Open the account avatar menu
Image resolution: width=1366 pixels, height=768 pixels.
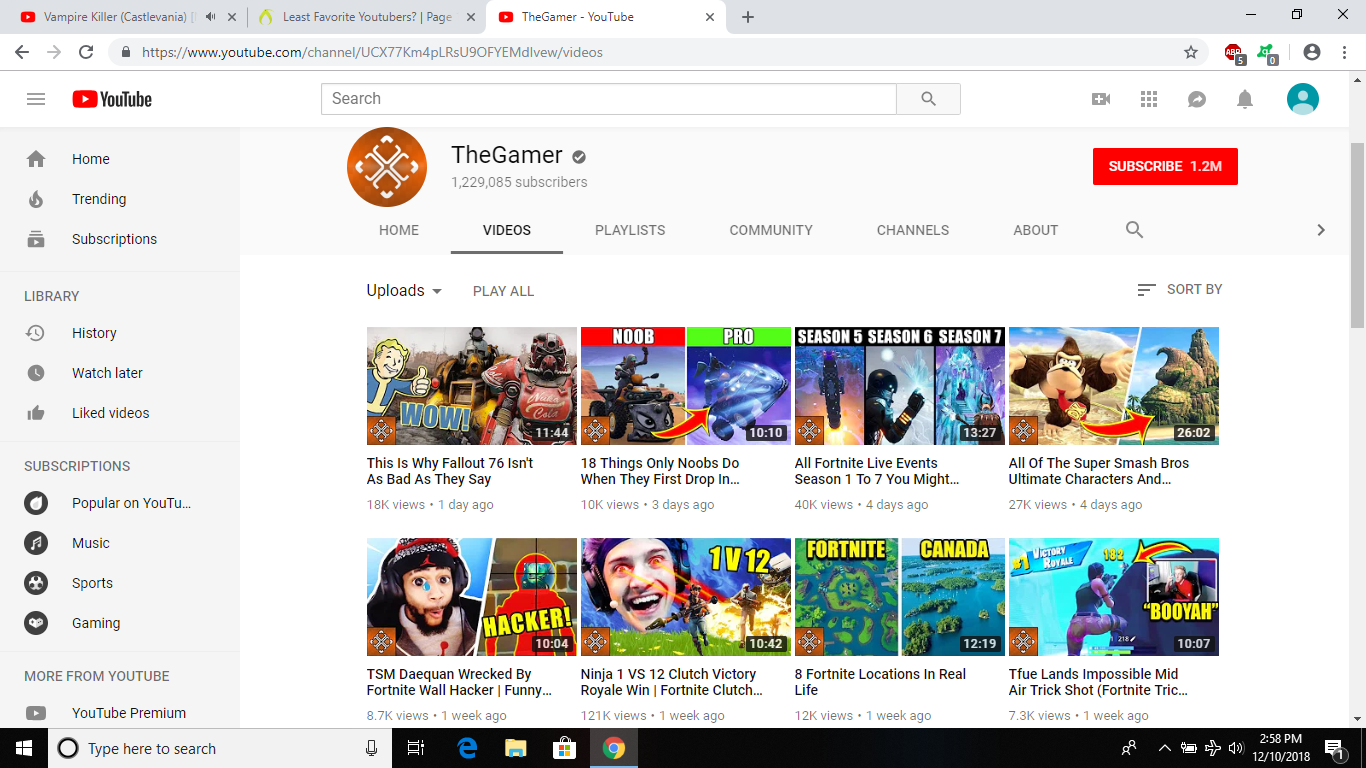[1302, 99]
